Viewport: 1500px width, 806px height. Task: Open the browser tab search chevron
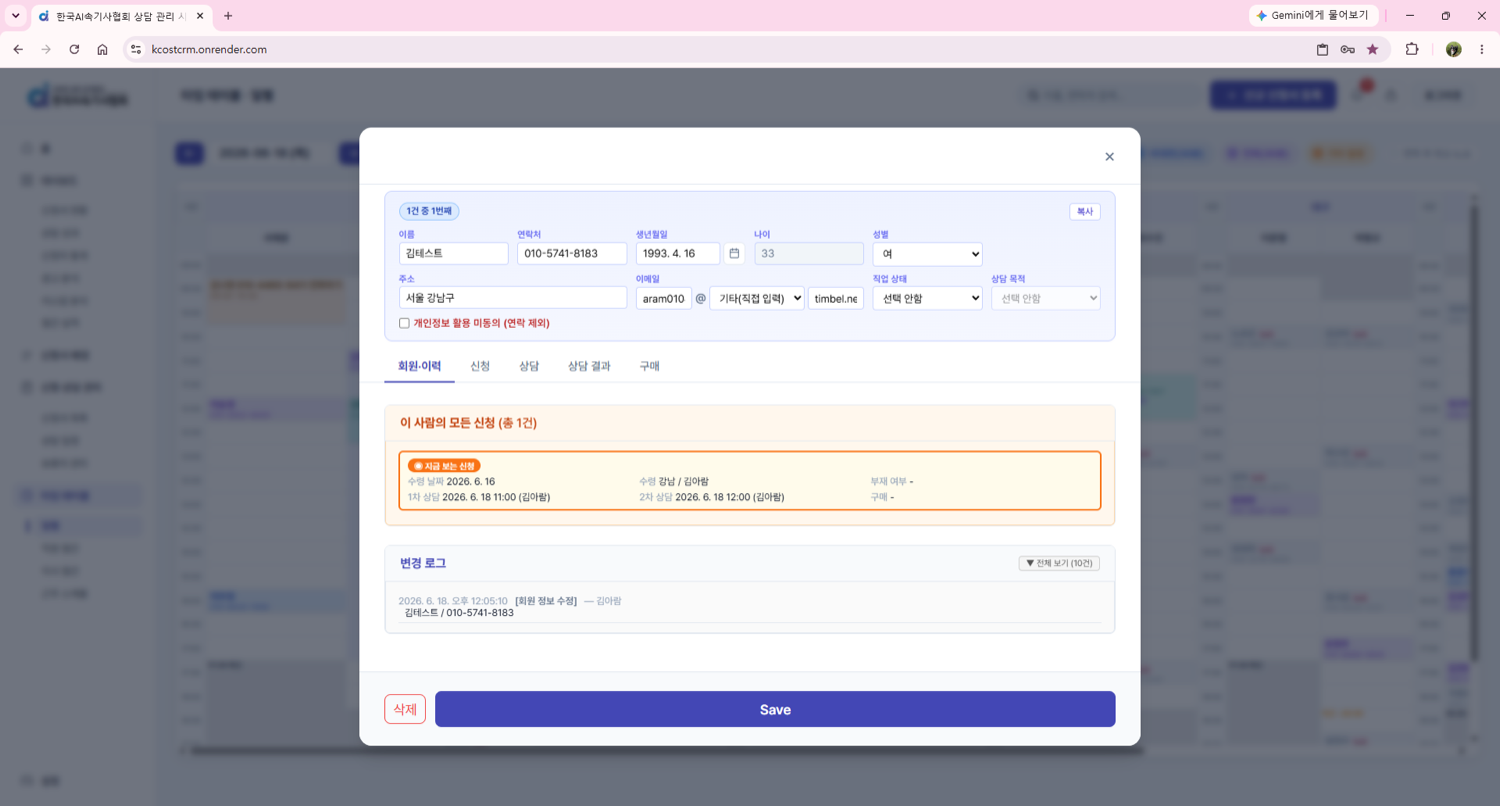(x=15, y=16)
